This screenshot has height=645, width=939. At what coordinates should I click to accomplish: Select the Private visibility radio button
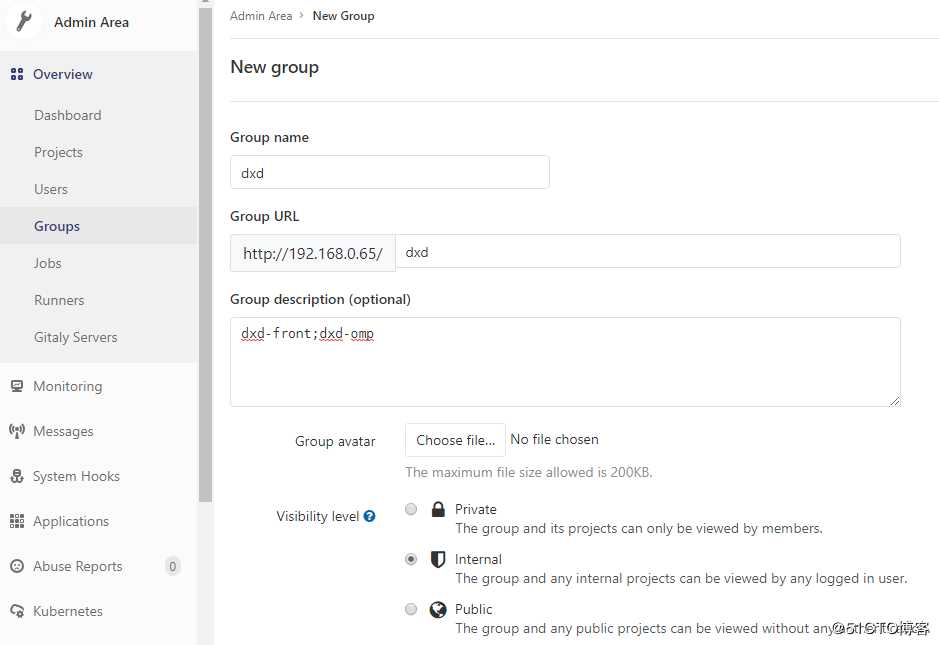click(411, 509)
